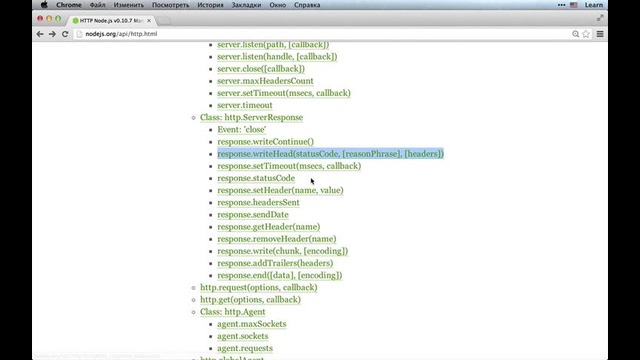This screenshot has height=360, width=640.
Task: Open the Chrome application menu
Action: [69, 5]
